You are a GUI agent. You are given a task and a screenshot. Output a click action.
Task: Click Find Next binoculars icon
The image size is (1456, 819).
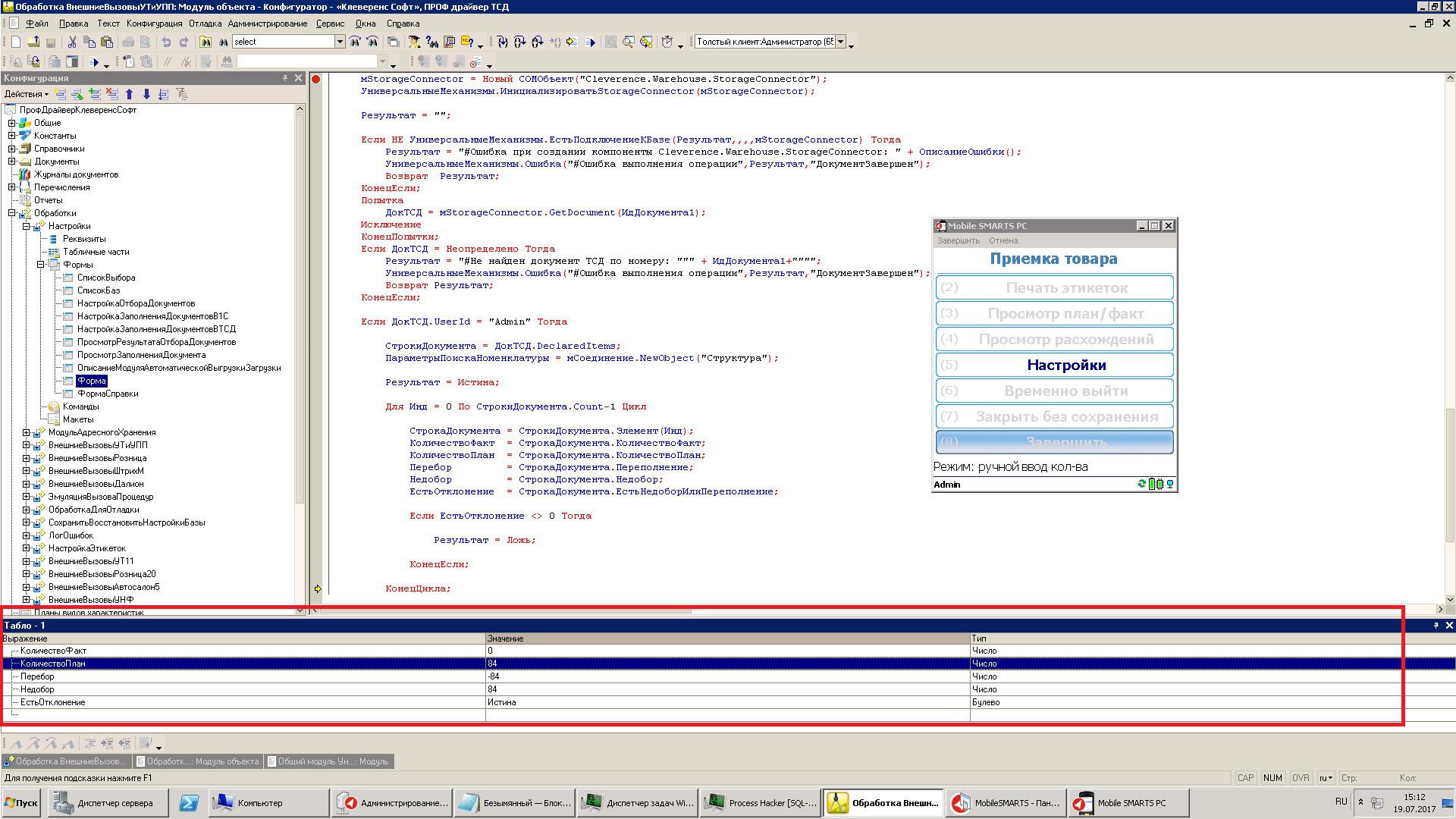coord(355,42)
